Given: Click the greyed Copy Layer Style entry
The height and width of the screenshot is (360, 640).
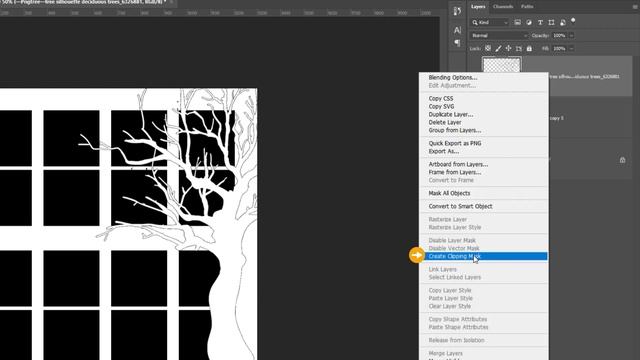Looking at the screenshot, I should tap(450, 290).
